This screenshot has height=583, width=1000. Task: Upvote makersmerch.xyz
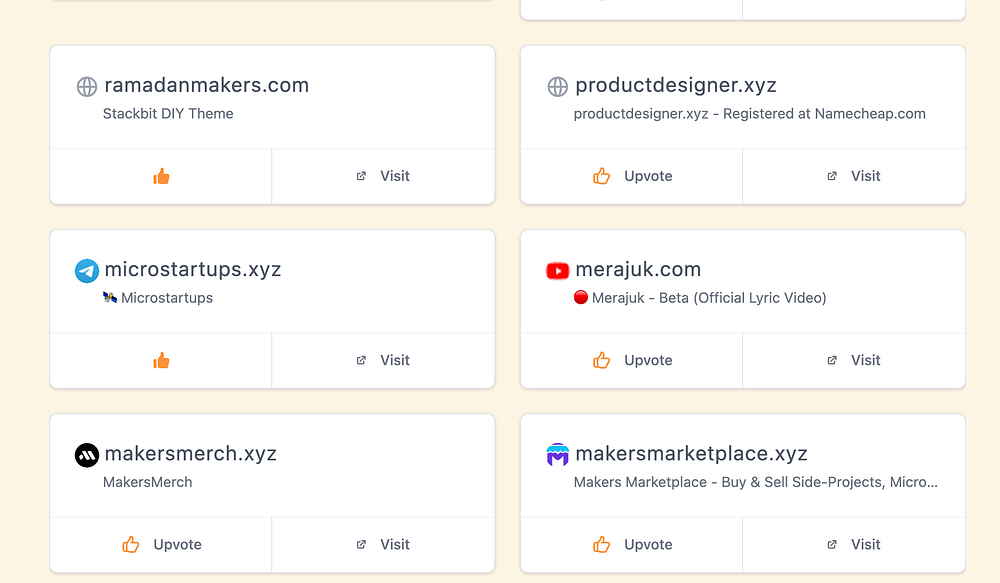(x=161, y=544)
